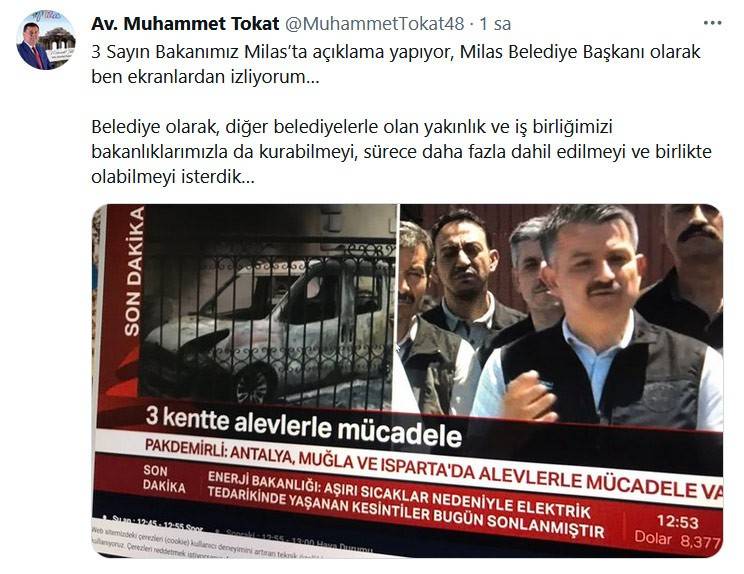Click the @MuhammetTokat48 handle
The height and width of the screenshot is (574, 744).
[x=374, y=24]
